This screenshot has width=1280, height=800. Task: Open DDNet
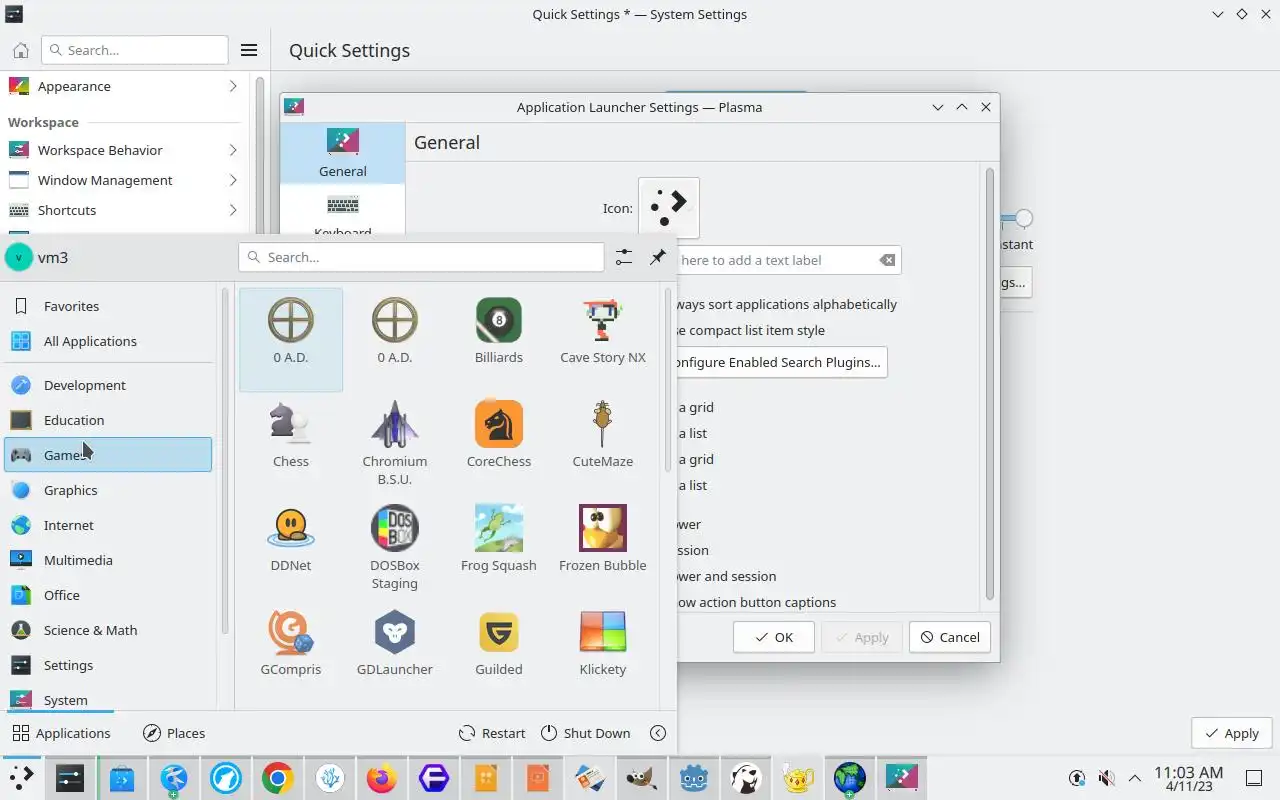pos(291,540)
